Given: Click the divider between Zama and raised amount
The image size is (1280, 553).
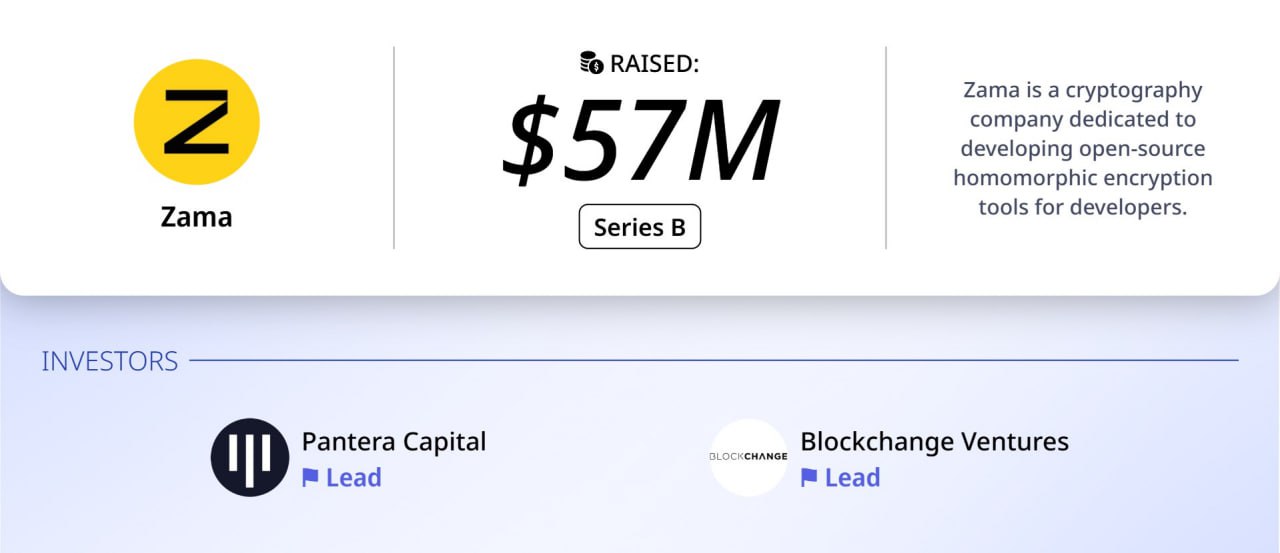Looking at the screenshot, I should click(394, 147).
